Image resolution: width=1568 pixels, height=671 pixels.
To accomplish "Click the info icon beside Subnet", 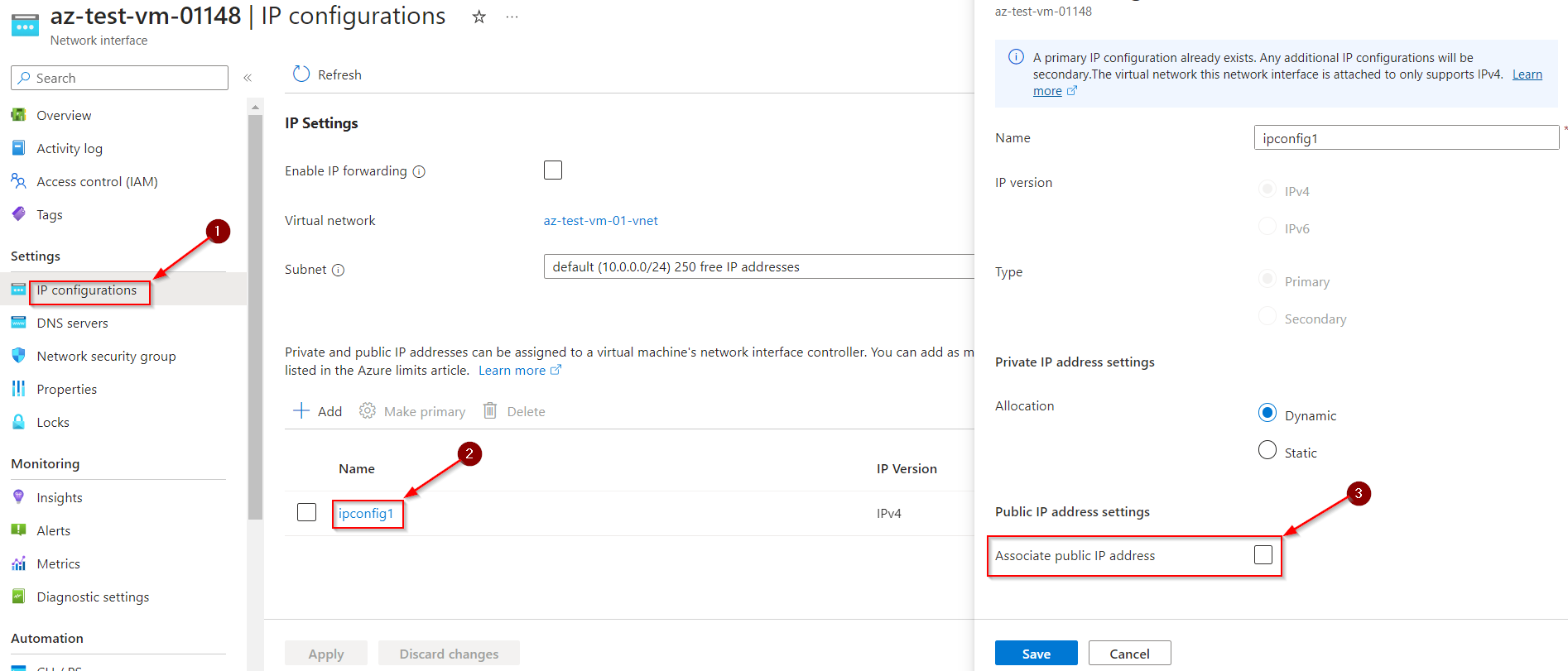I will [338, 270].
